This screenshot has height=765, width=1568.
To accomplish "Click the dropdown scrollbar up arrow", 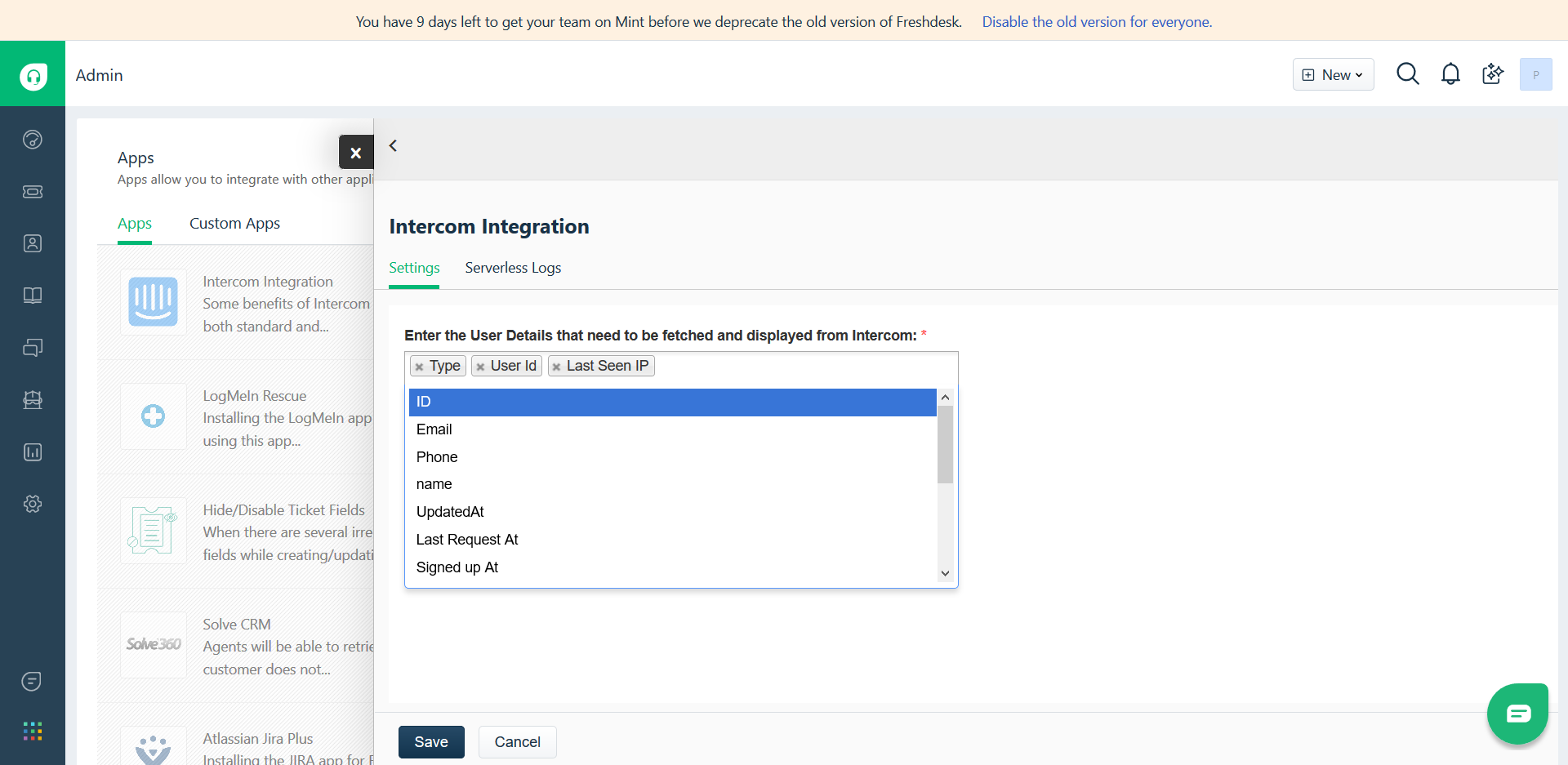I will pos(945,398).
